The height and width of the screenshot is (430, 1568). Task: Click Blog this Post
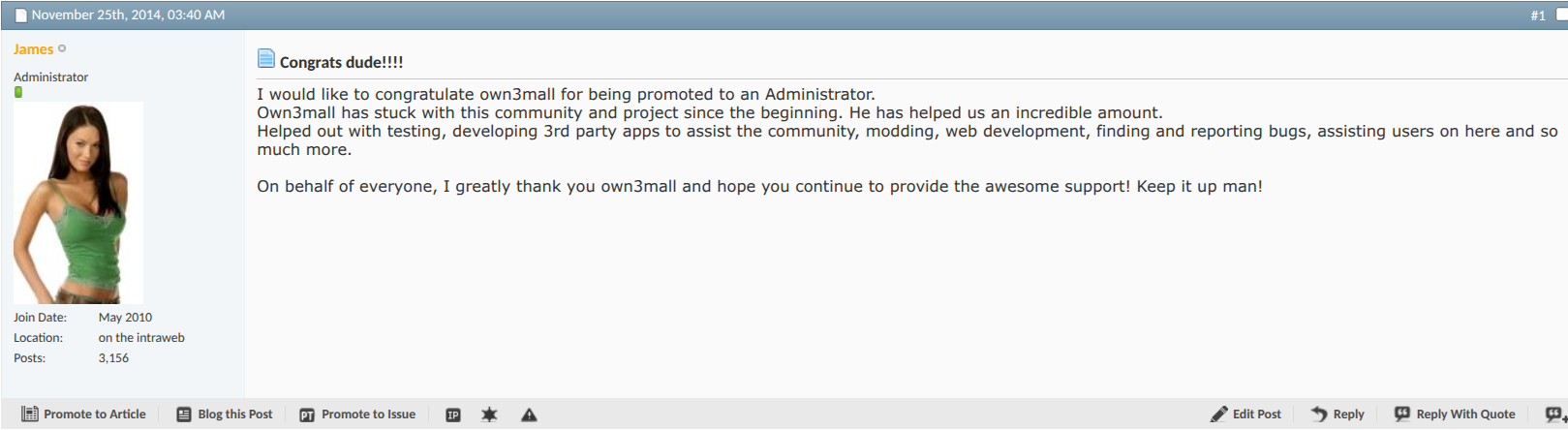pos(225,415)
